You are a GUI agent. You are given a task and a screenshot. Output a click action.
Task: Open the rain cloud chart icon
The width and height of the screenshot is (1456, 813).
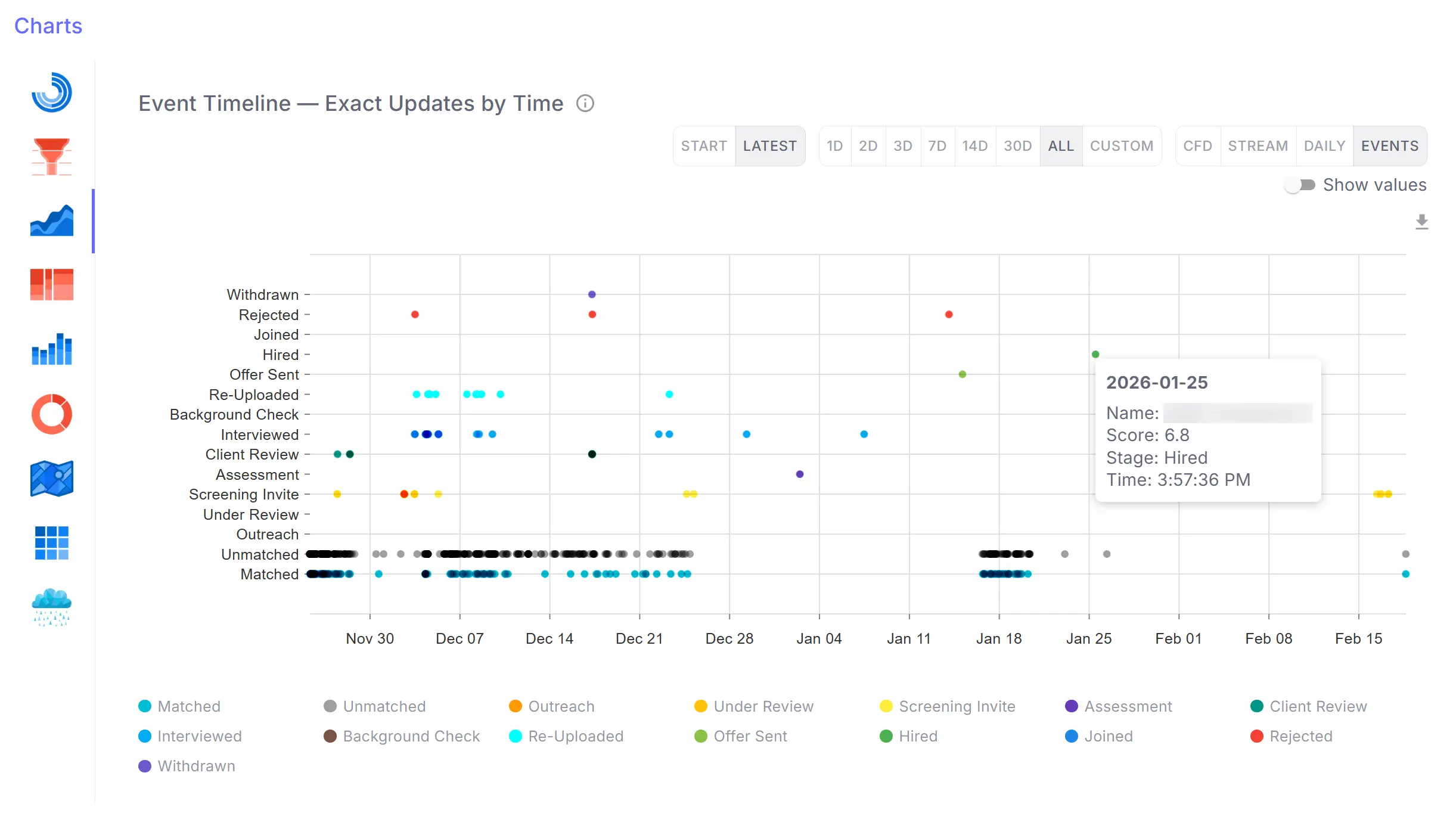click(x=52, y=607)
